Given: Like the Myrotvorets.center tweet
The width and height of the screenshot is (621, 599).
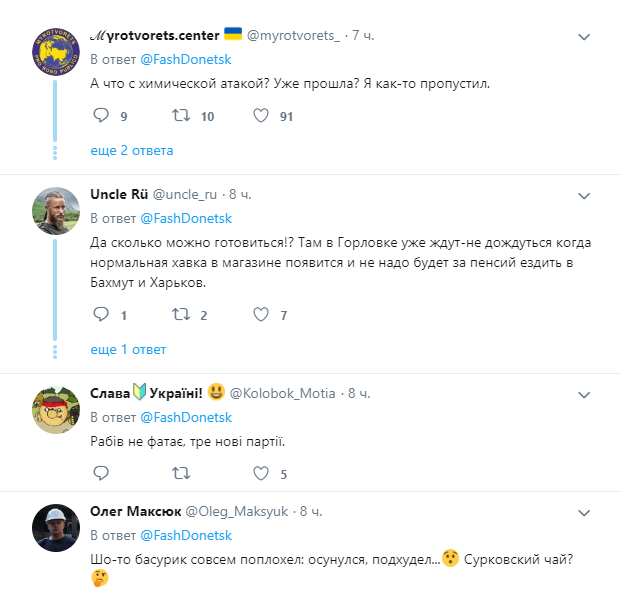Looking at the screenshot, I should [x=261, y=116].
